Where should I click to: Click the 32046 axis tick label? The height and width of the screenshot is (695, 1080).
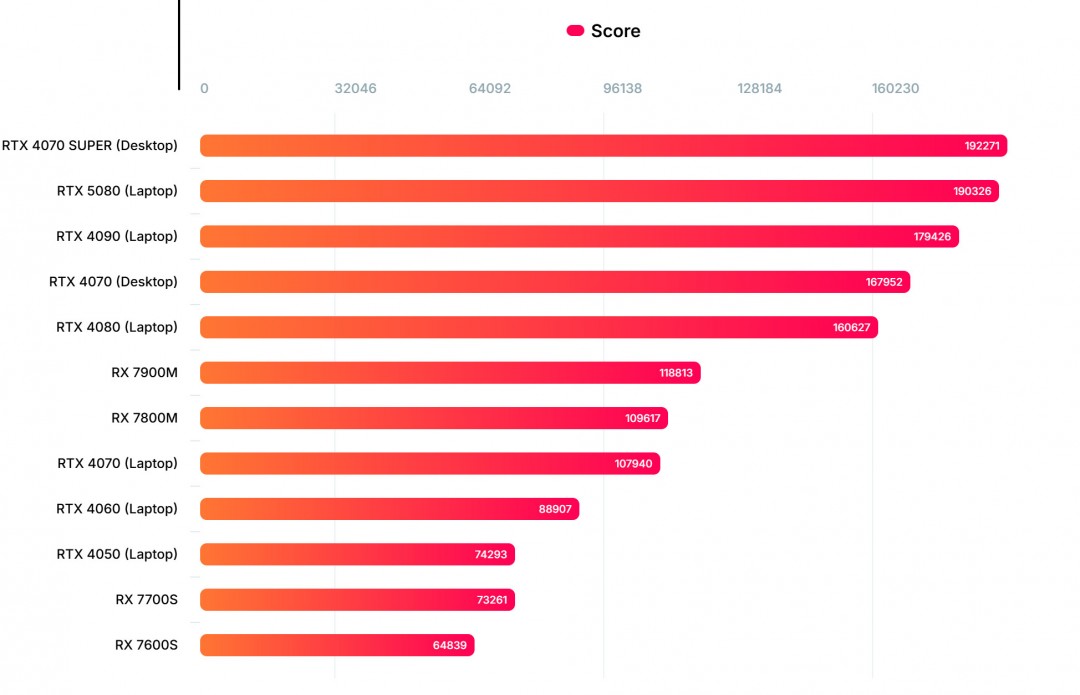[x=355, y=88]
